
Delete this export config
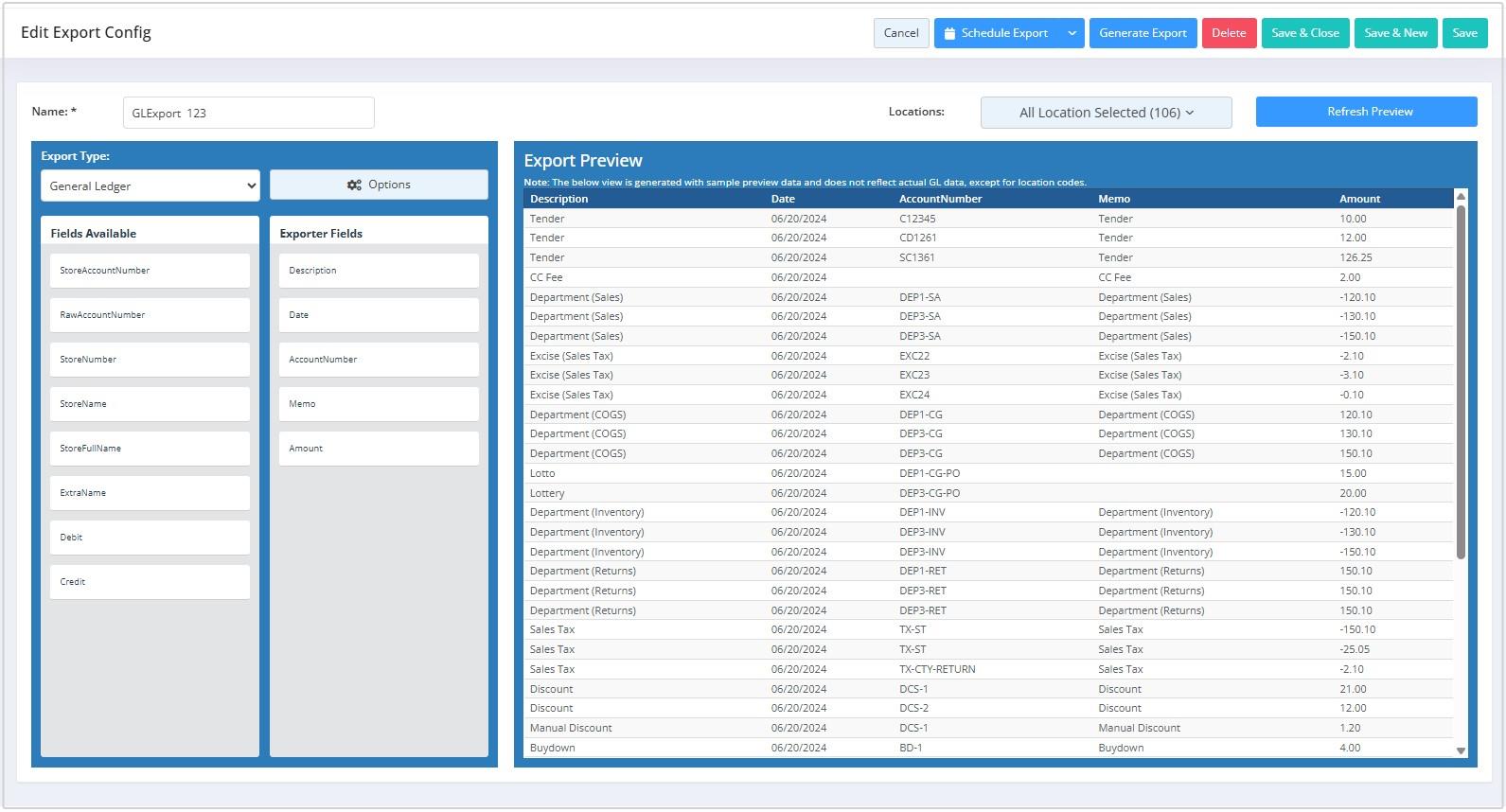pos(1229,33)
